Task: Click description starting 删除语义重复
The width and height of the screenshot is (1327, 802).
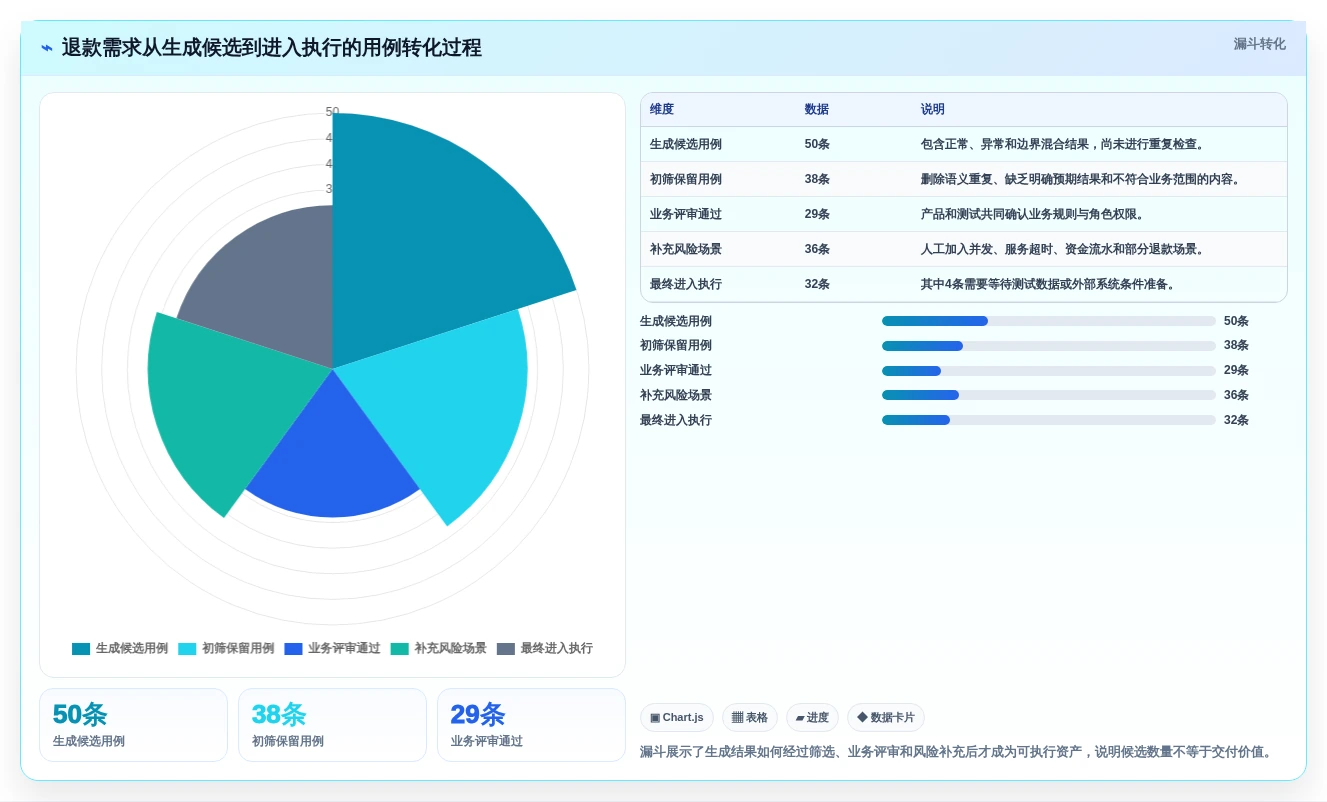Action: [1081, 179]
